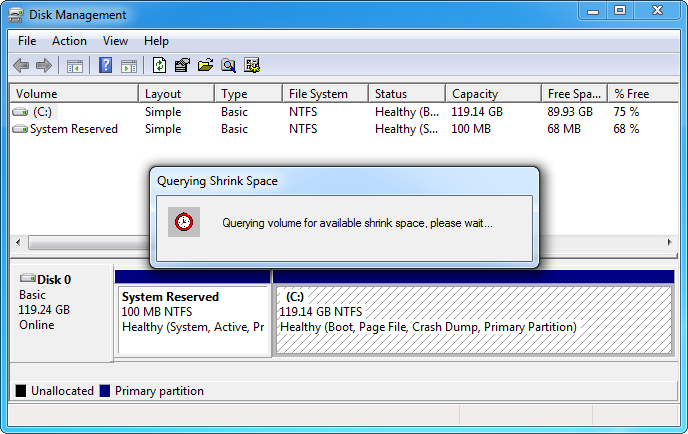Click the open folder toolbar icon

pos(205,65)
